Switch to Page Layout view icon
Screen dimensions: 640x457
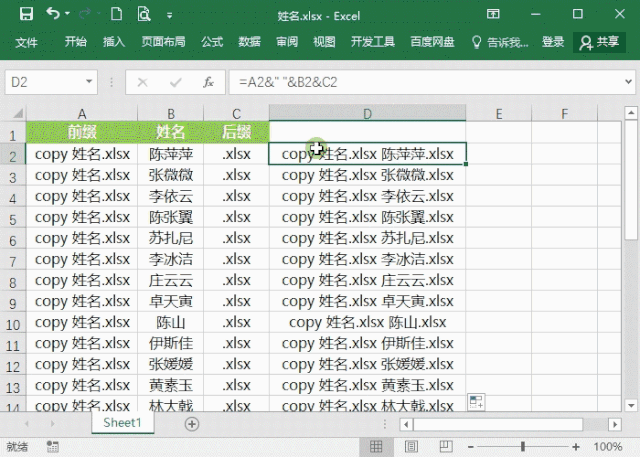pyautogui.click(x=411, y=447)
